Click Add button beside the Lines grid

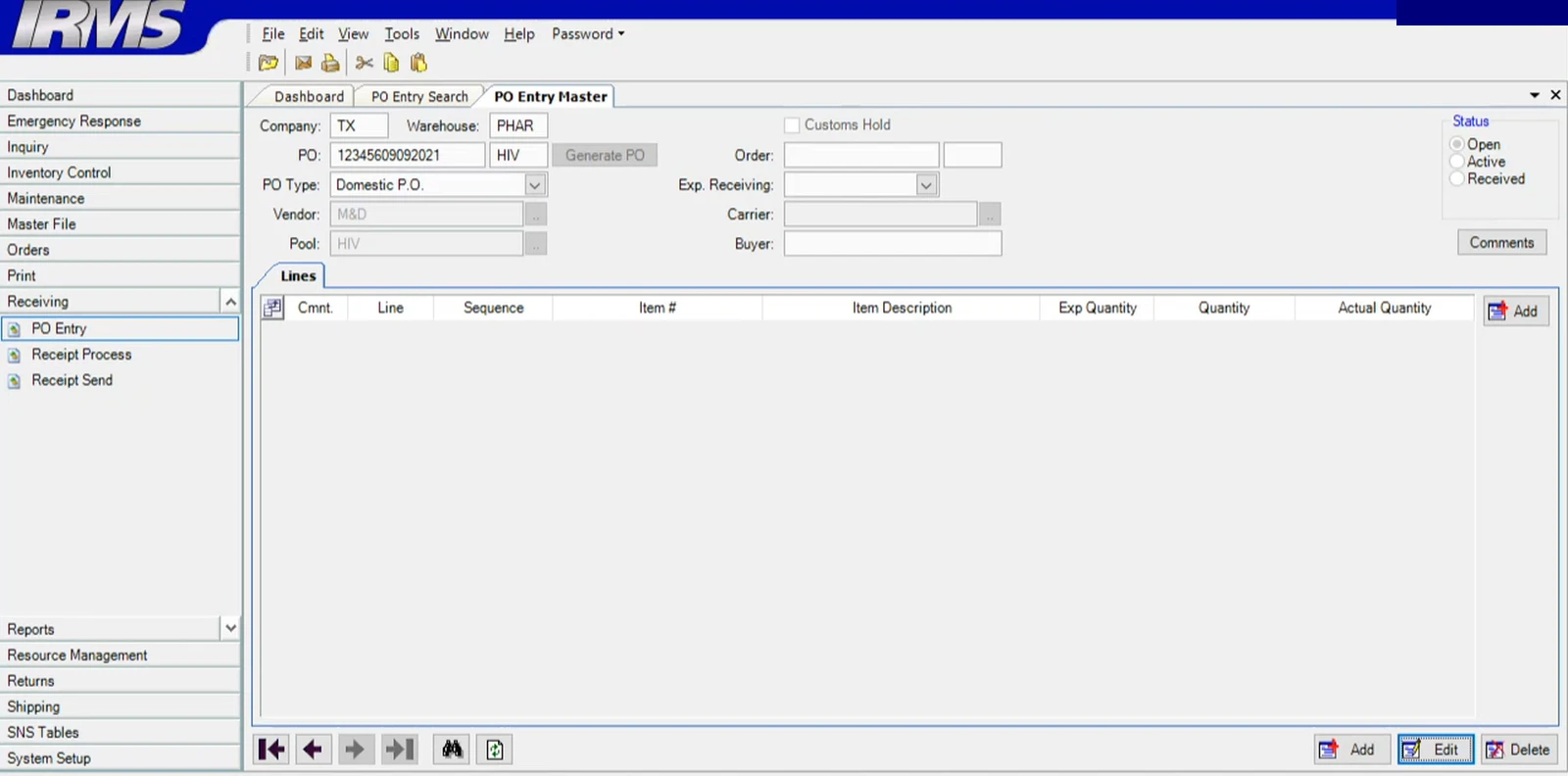(1516, 312)
